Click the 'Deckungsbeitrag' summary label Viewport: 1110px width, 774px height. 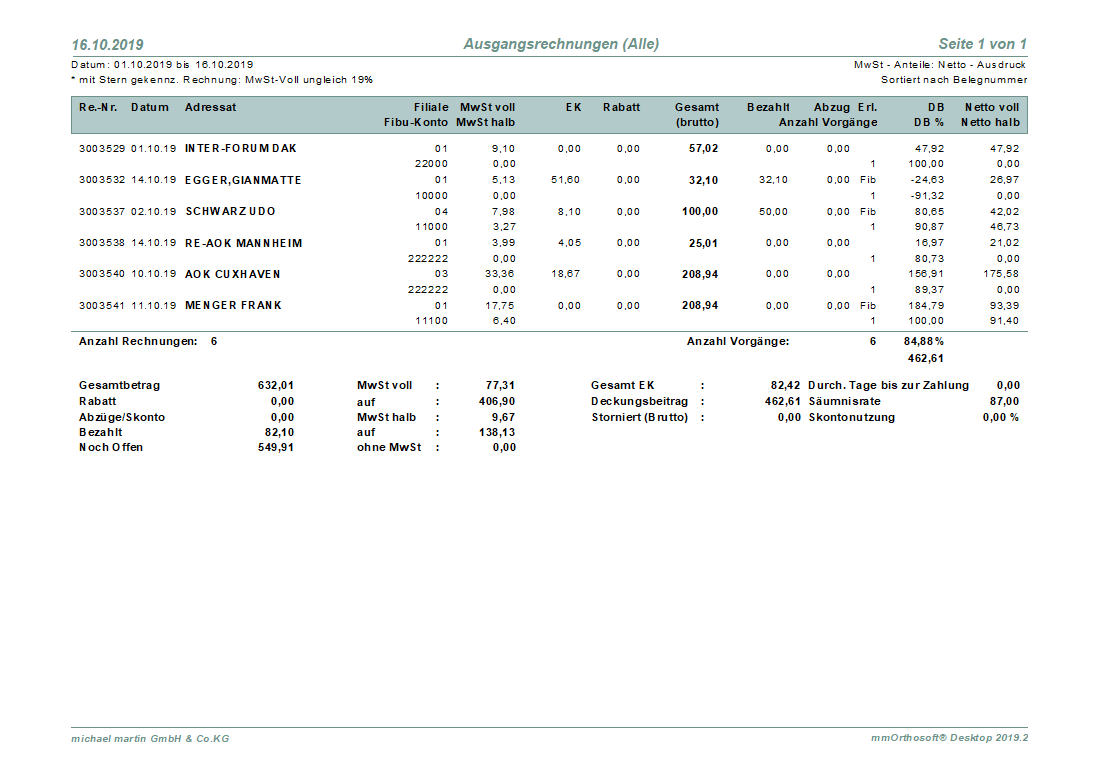[641, 401]
